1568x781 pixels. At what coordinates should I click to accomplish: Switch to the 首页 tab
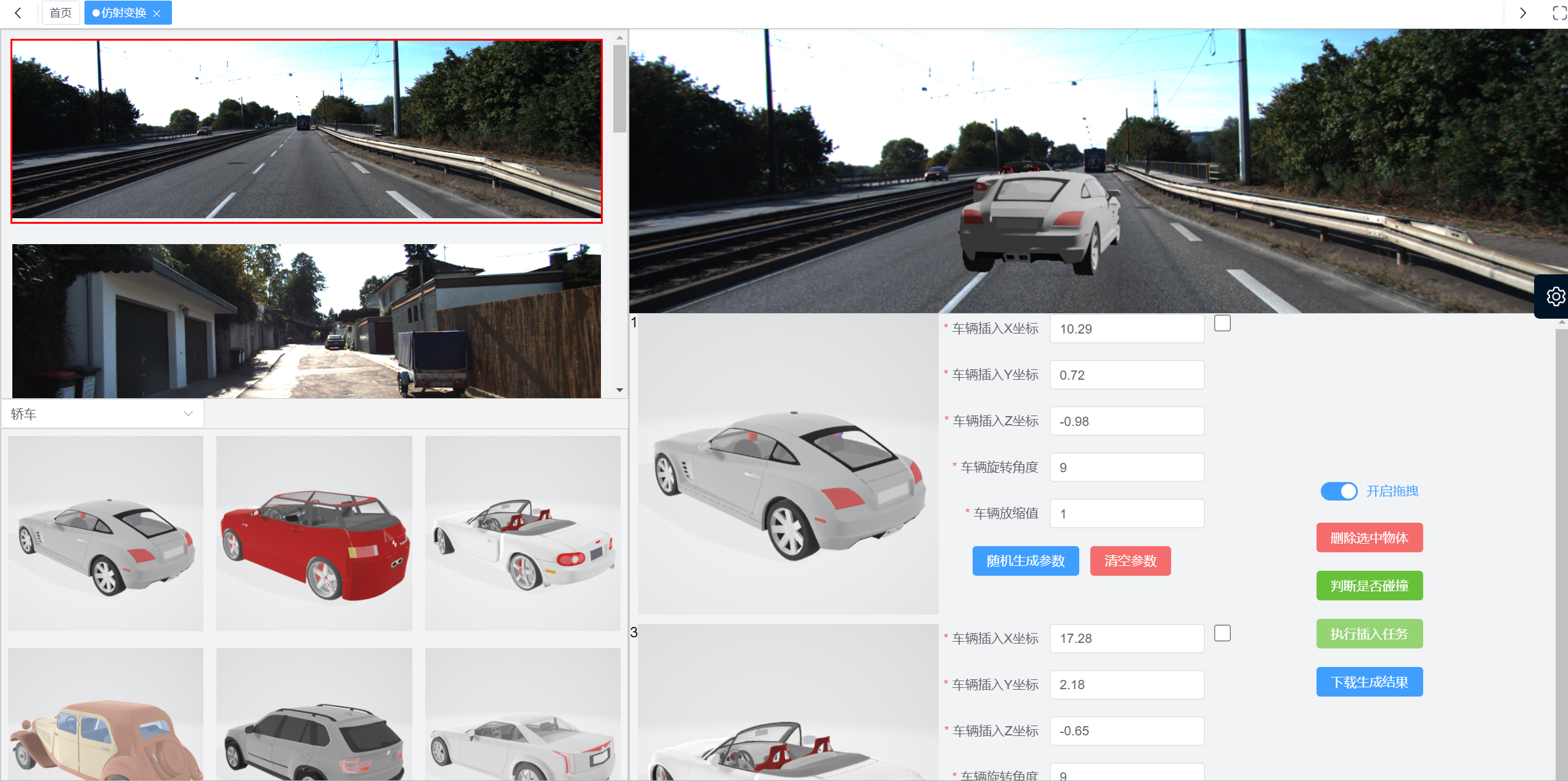[60, 13]
